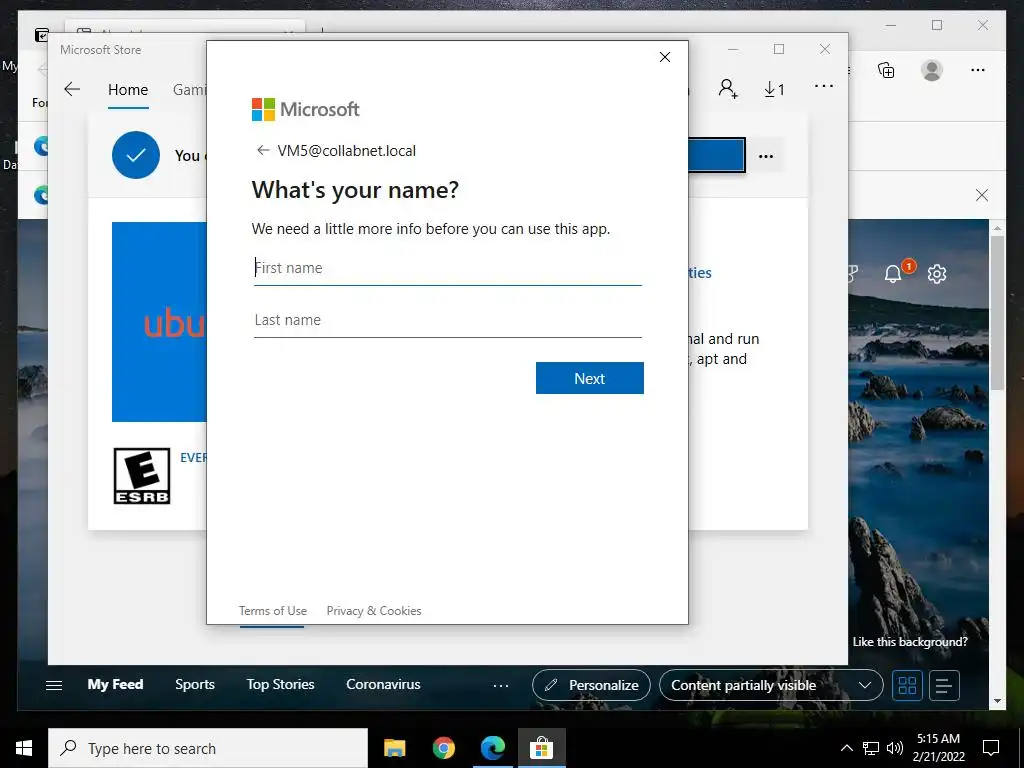1024x768 pixels.
Task: Open the Windows Start menu
Action: [x=24, y=748]
